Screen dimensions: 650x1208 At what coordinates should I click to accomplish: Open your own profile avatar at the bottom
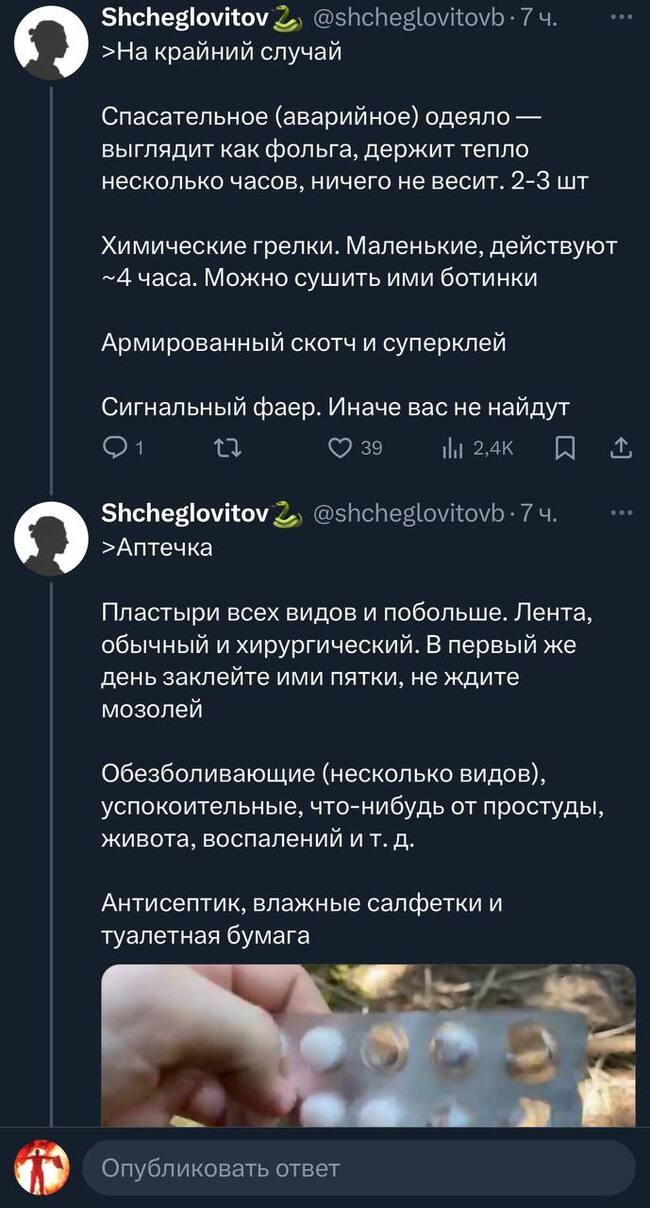coord(41,1168)
